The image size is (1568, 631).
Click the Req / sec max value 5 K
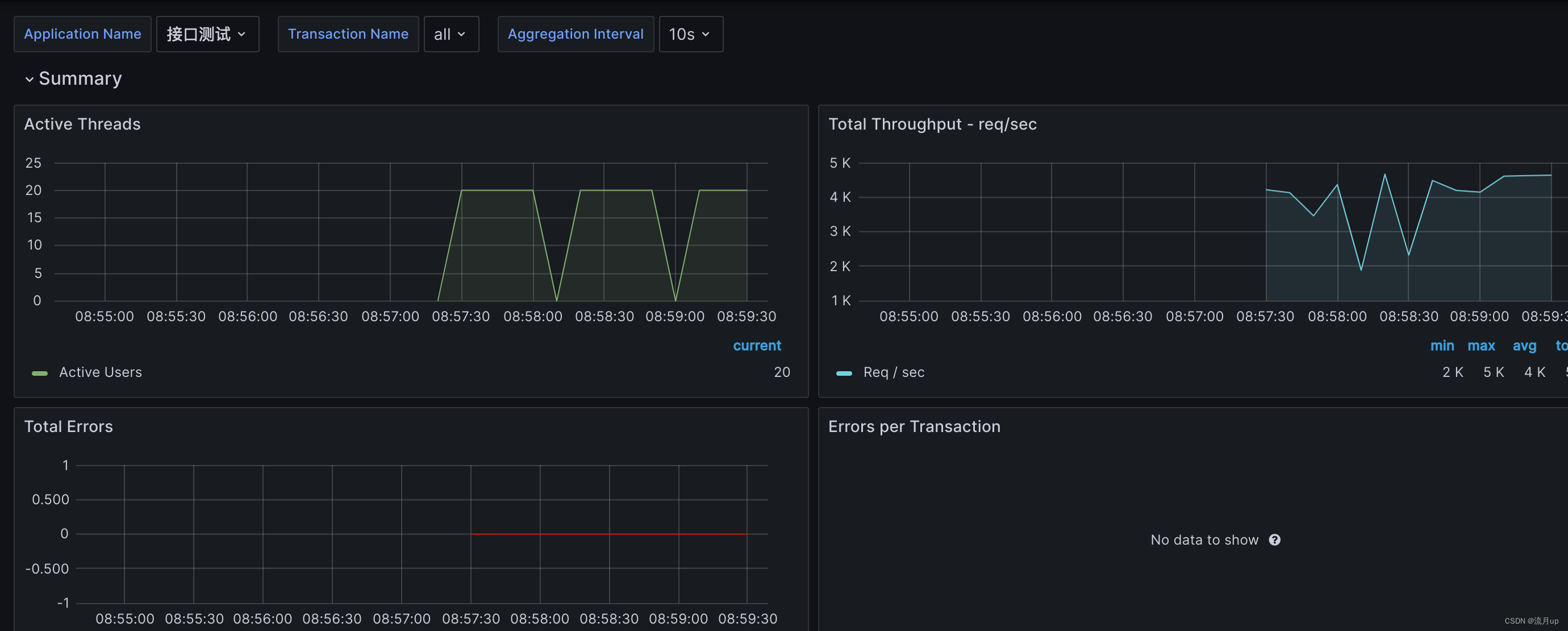click(1493, 372)
